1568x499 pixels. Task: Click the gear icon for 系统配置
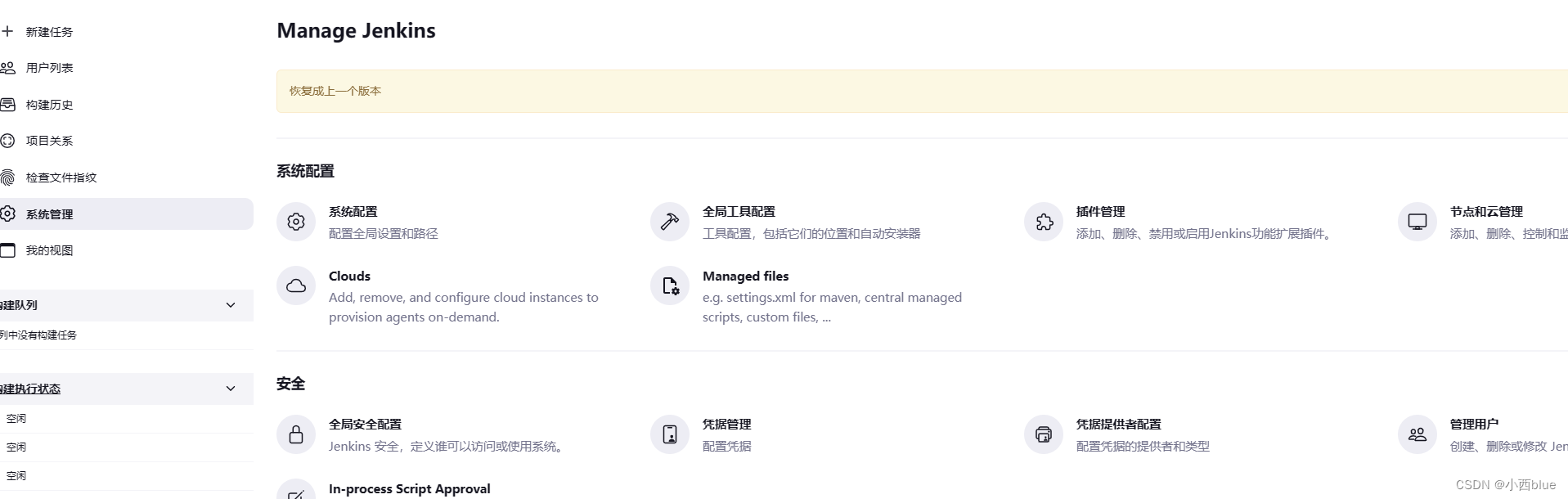point(296,222)
